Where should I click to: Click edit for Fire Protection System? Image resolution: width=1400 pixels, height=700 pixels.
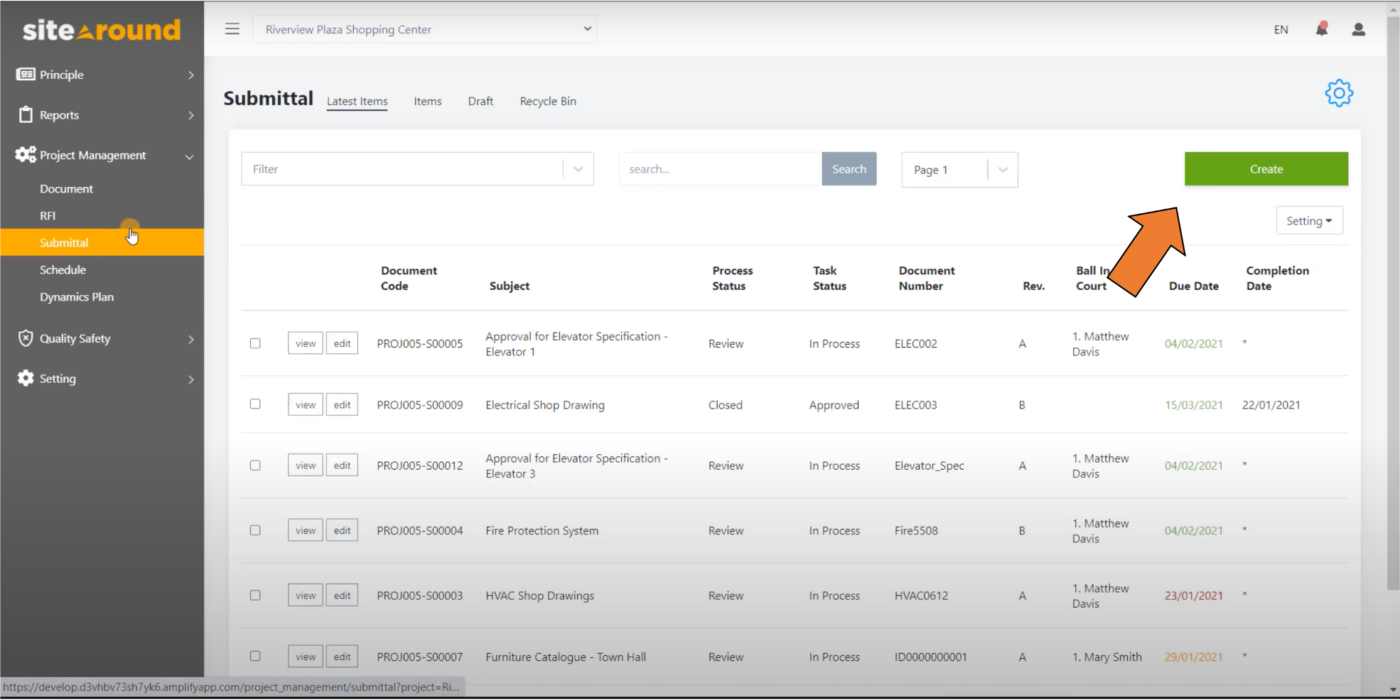tap(342, 530)
